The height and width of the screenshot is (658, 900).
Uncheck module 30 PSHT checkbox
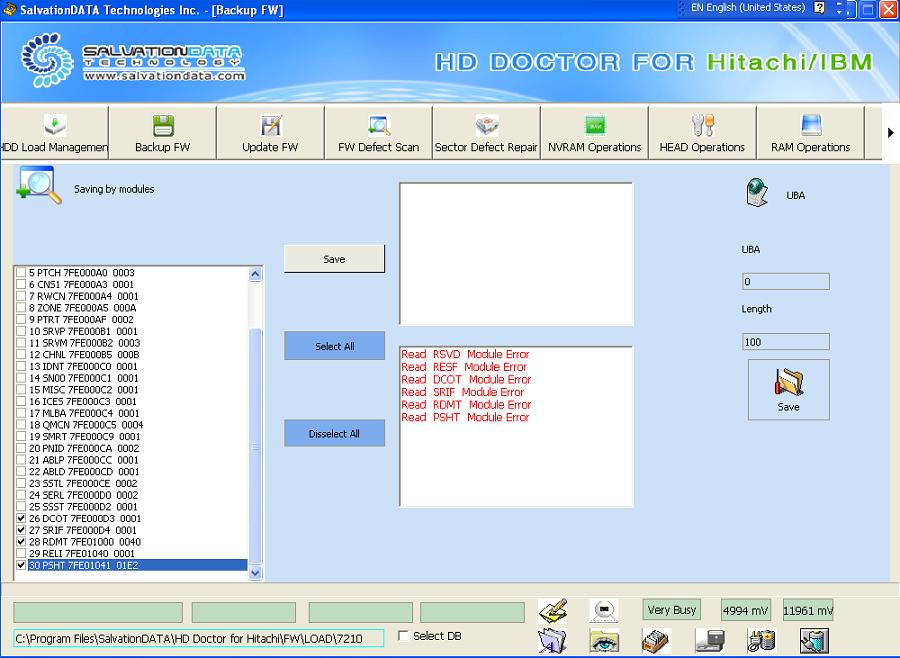click(21, 565)
